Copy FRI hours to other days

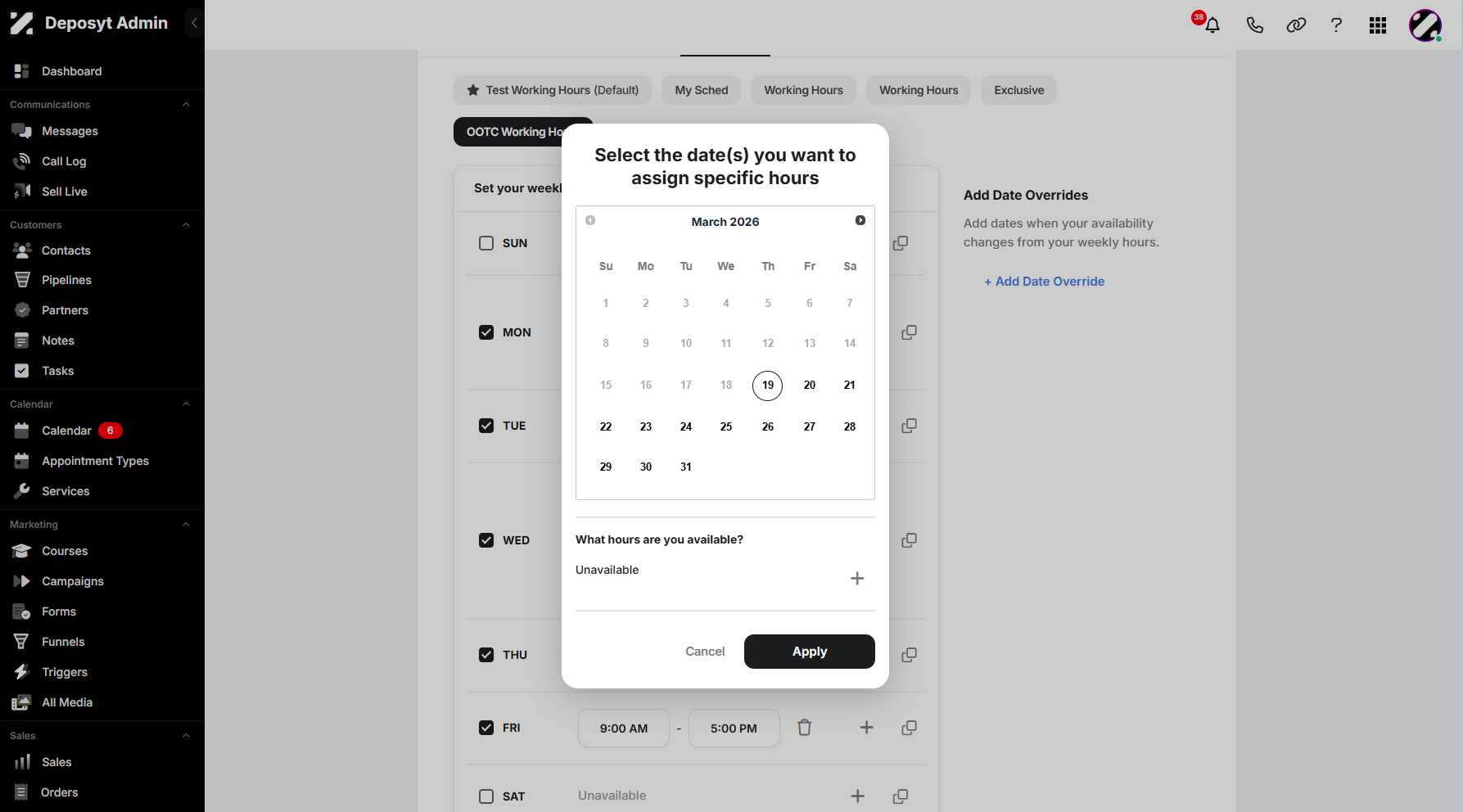point(909,728)
